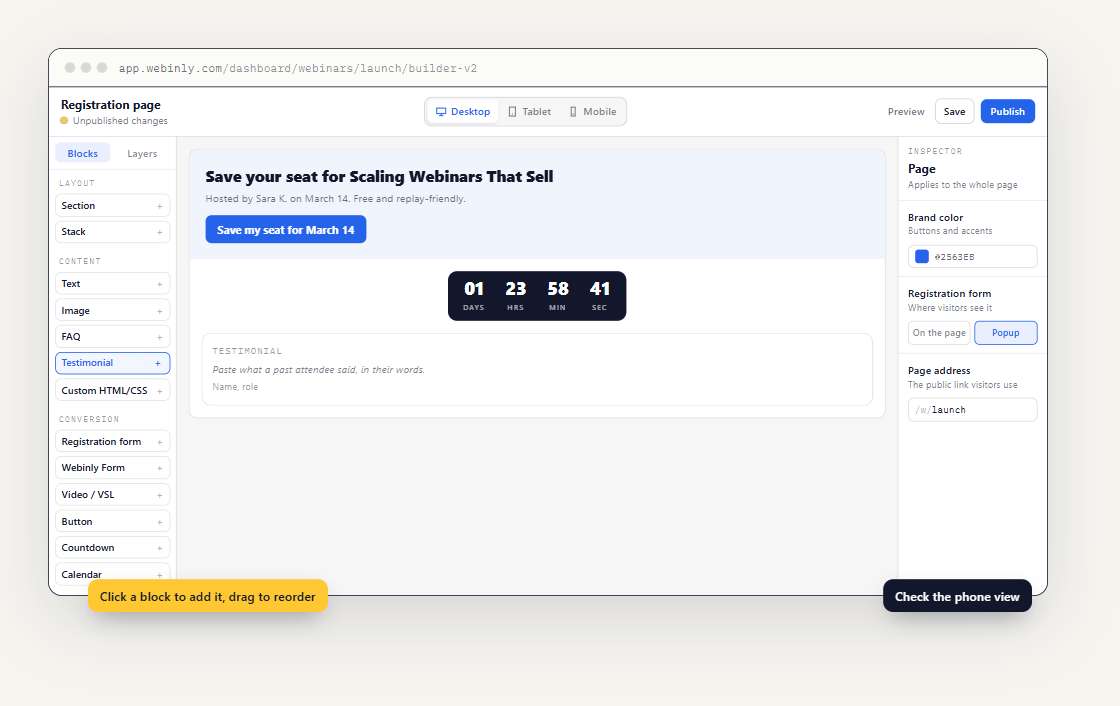The width and height of the screenshot is (1120, 706).
Task: Click the plus icon on the Stack block
Action: coord(159,232)
